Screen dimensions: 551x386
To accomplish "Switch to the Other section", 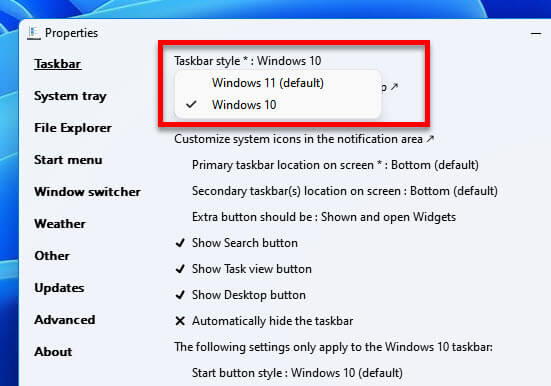I will tap(52, 256).
